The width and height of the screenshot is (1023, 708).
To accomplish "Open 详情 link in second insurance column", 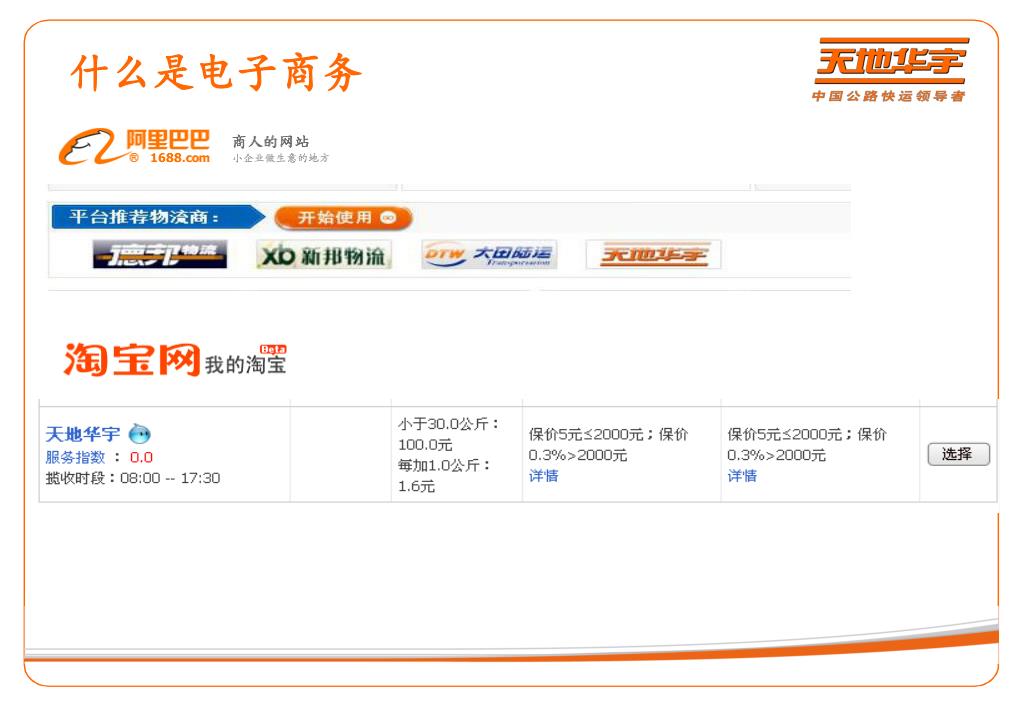I will click(x=742, y=476).
